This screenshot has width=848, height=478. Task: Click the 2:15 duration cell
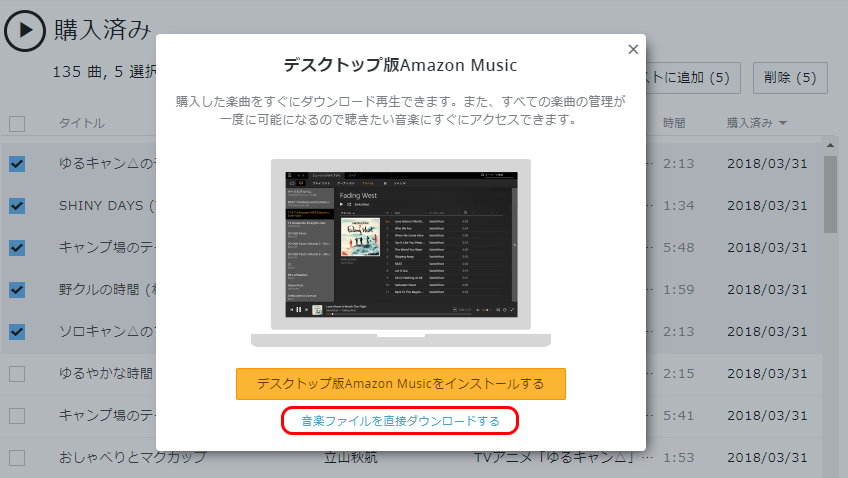678,374
